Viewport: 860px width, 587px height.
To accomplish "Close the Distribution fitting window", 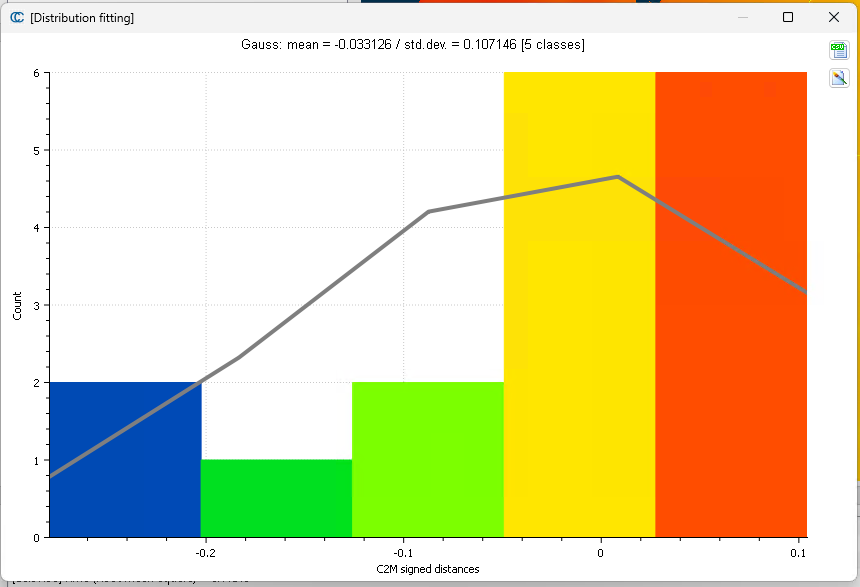I will (x=834, y=17).
